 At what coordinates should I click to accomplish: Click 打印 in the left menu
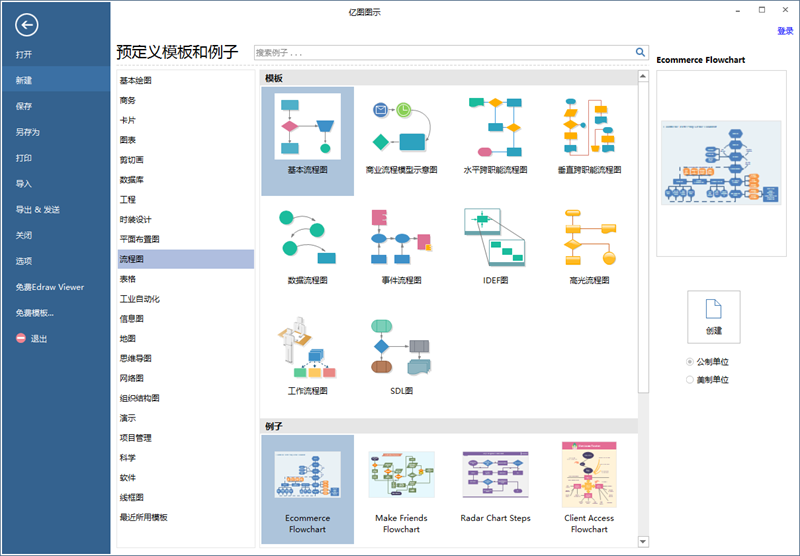tap(24, 158)
